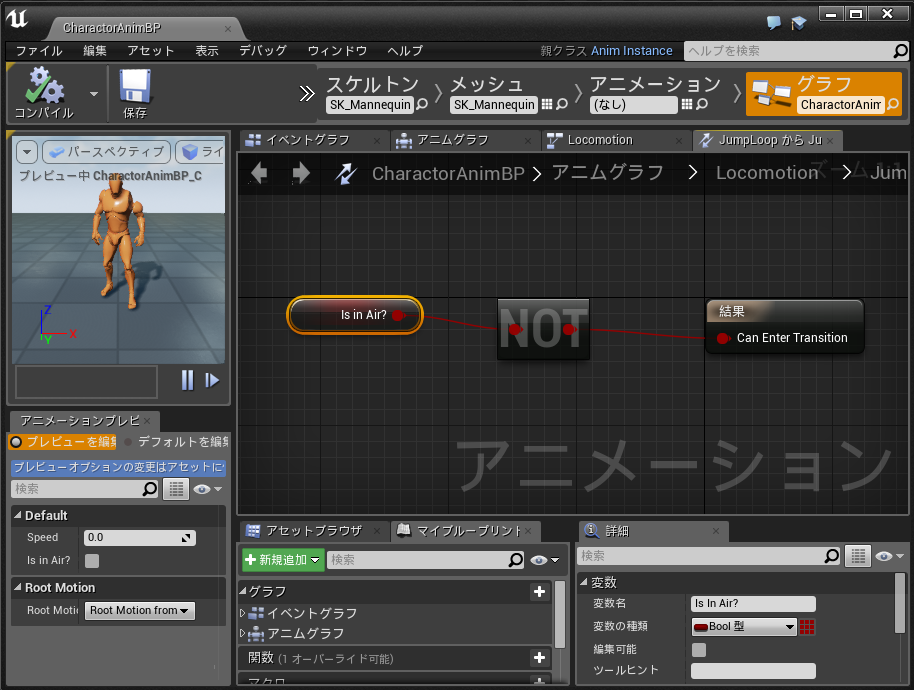Open the chat bubble feedback icon

click(774, 22)
